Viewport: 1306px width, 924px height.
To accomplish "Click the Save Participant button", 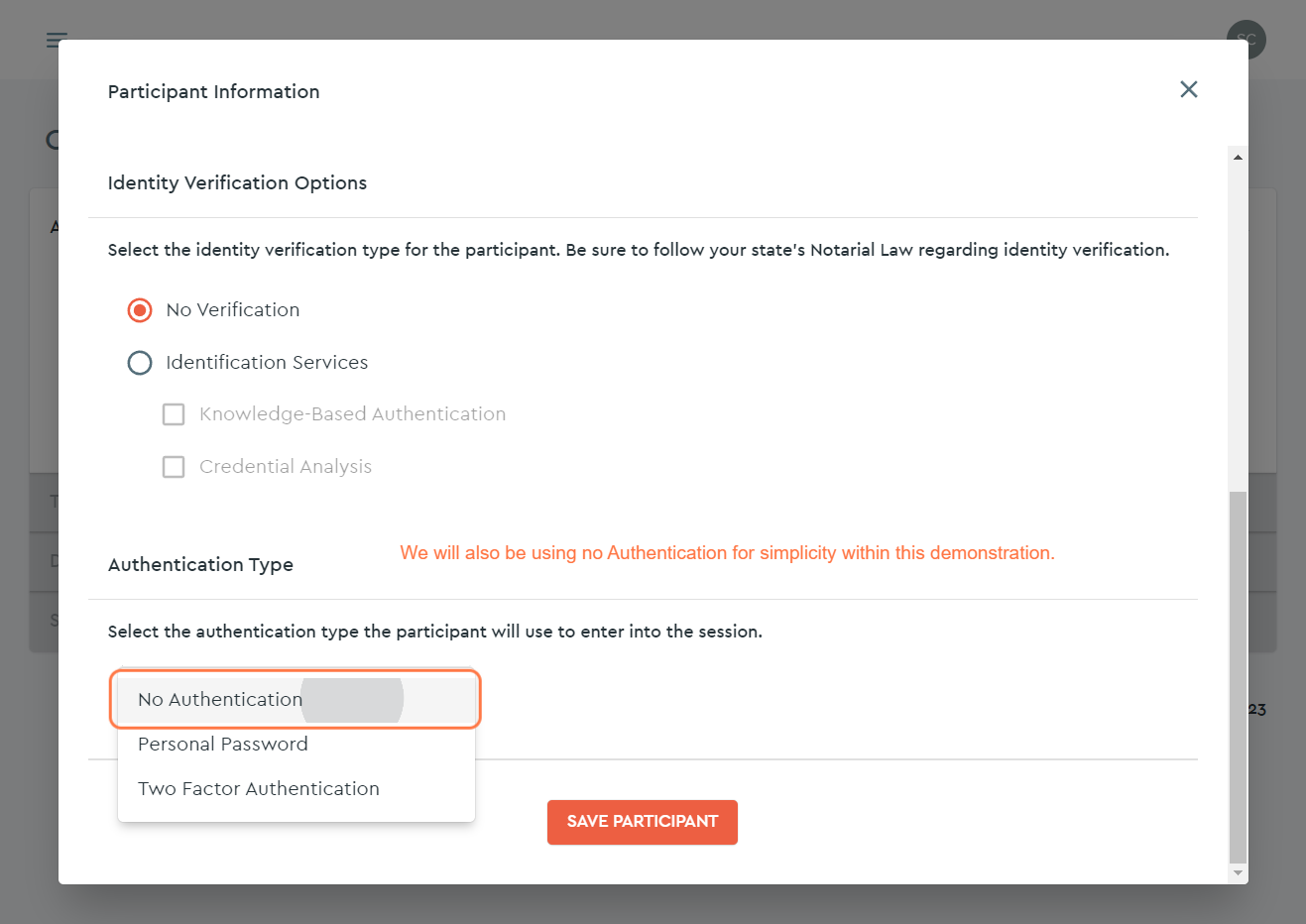I will coord(643,822).
